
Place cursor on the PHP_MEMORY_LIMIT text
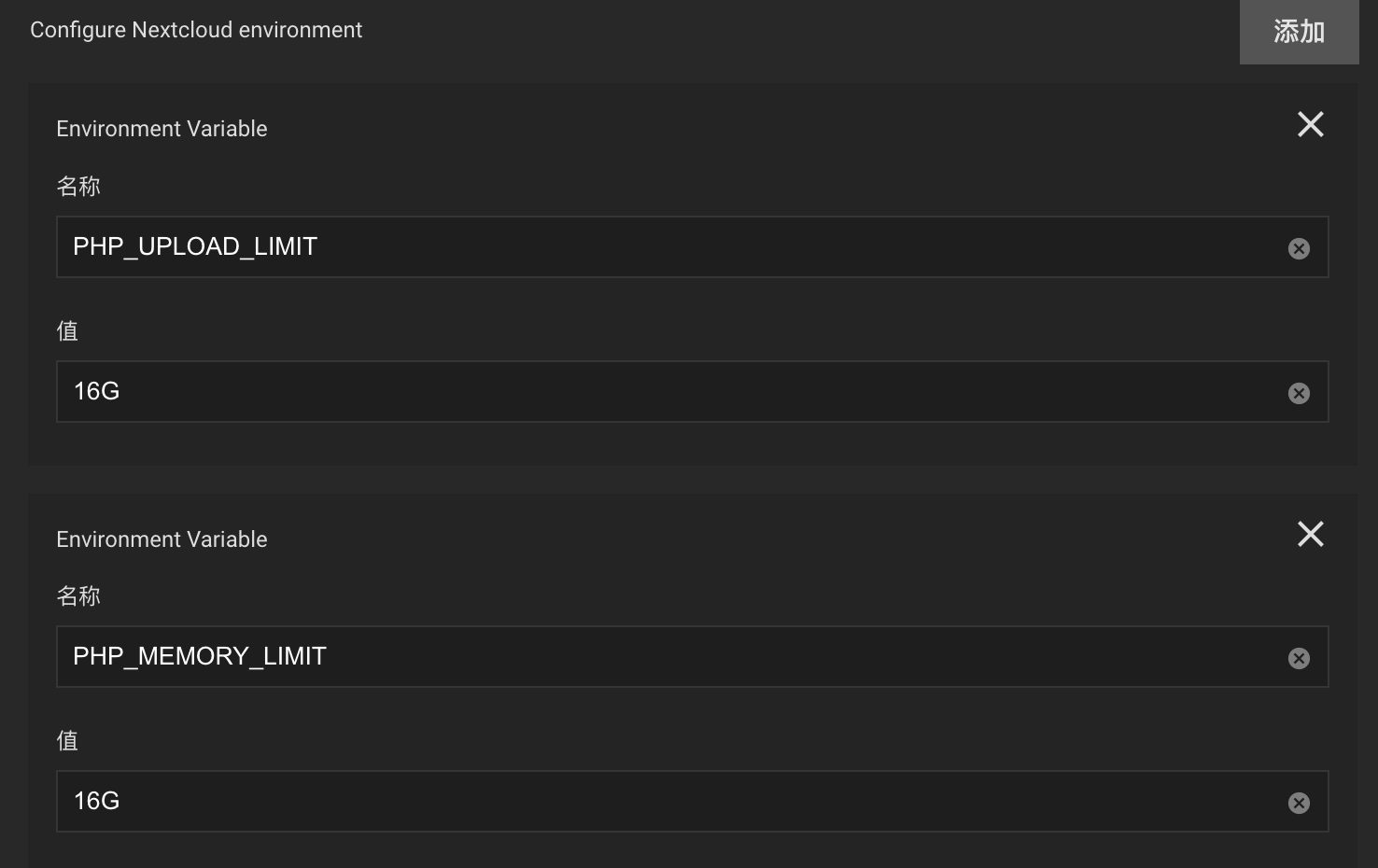click(200, 656)
